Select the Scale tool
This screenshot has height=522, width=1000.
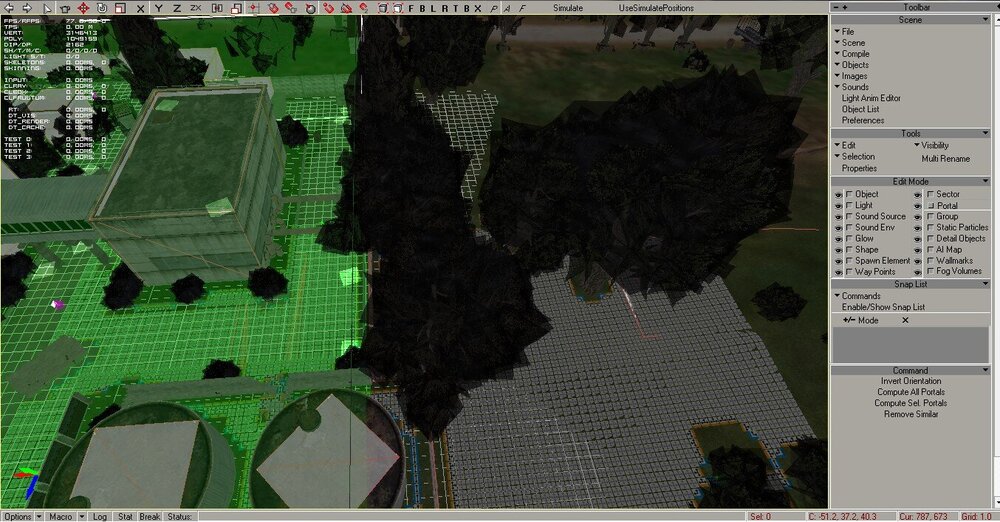[120, 8]
